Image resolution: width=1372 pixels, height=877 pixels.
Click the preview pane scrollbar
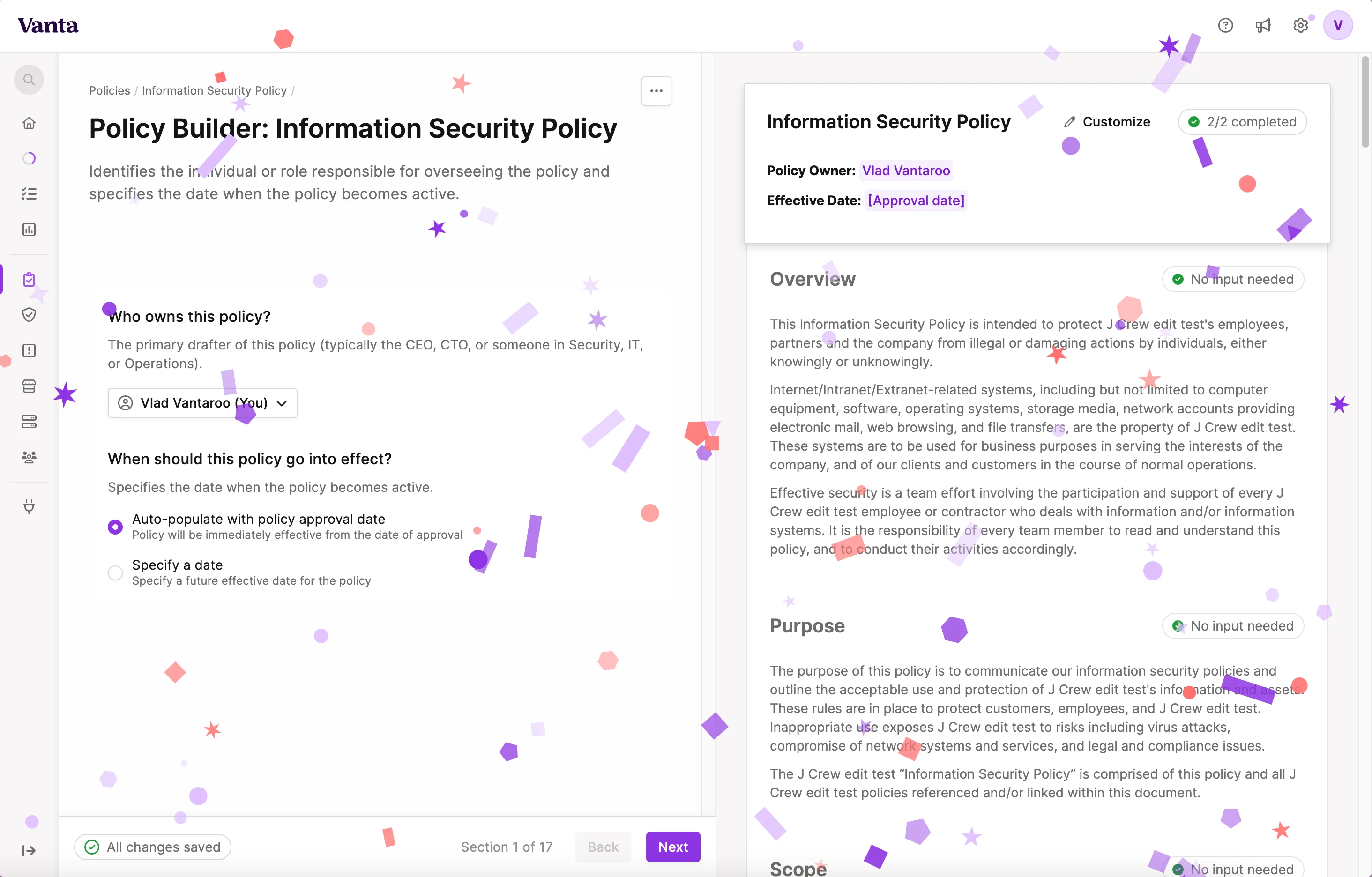pos(1365,103)
